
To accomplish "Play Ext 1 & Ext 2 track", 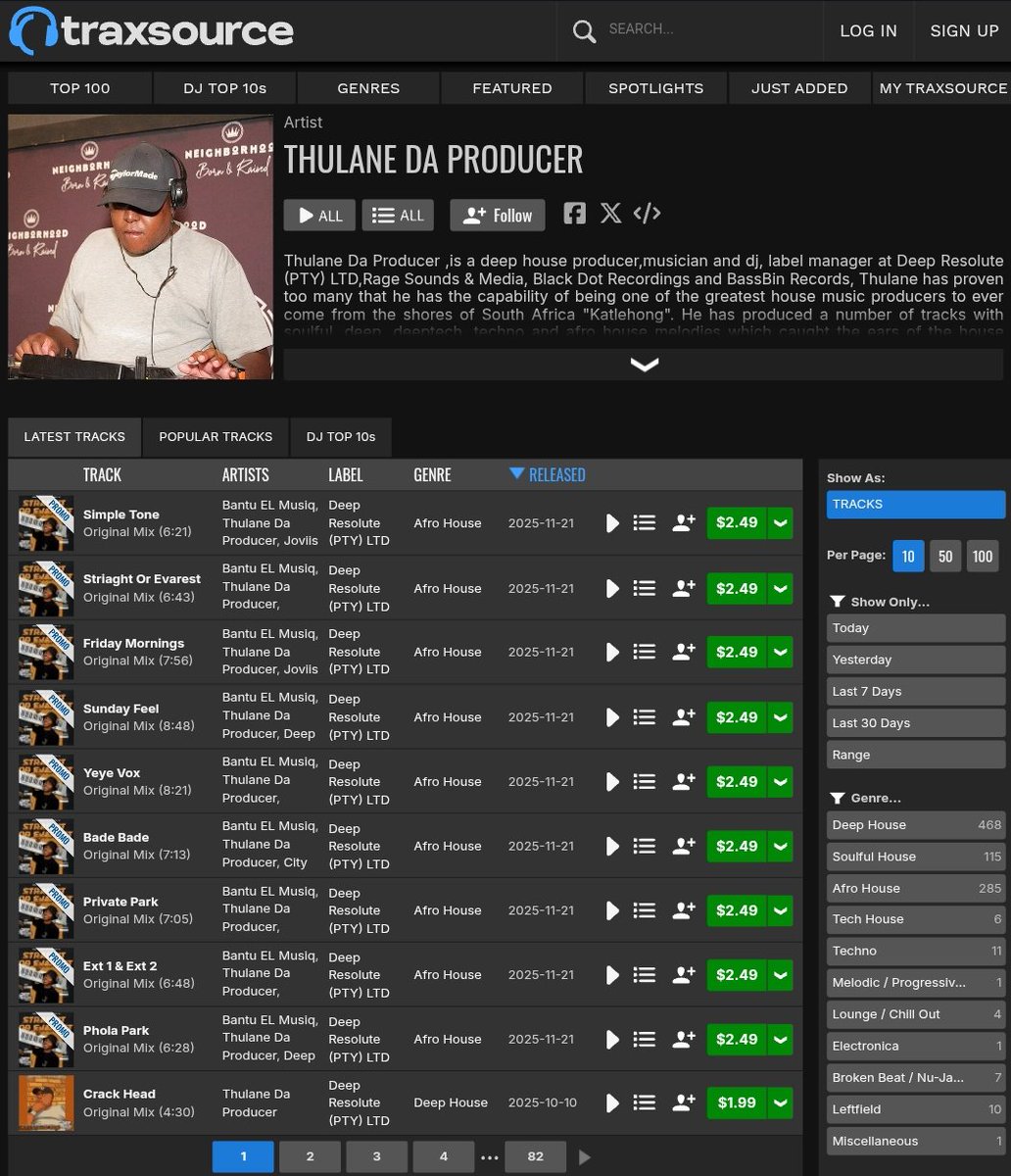I will [612, 974].
